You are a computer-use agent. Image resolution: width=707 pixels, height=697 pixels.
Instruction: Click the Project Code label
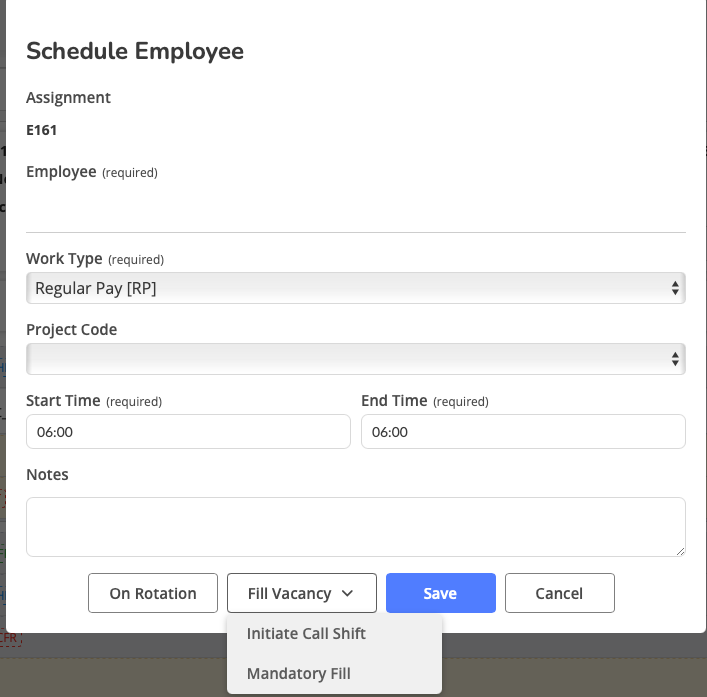(x=72, y=330)
